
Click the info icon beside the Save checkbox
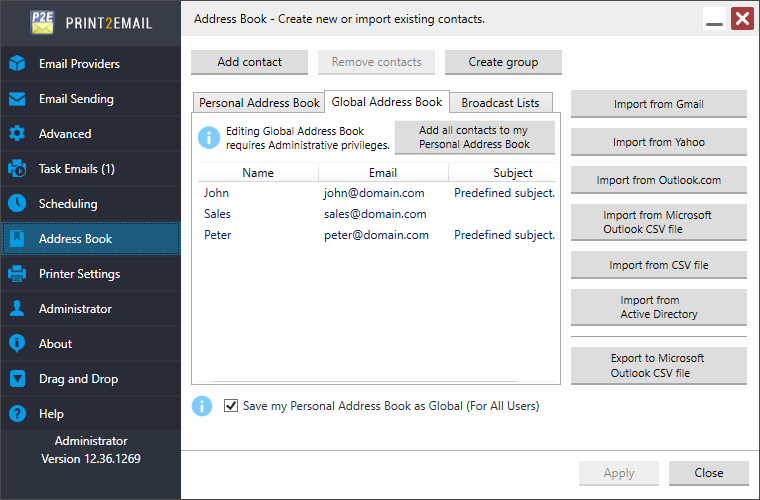pyautogui.click(x=203, y=406)
